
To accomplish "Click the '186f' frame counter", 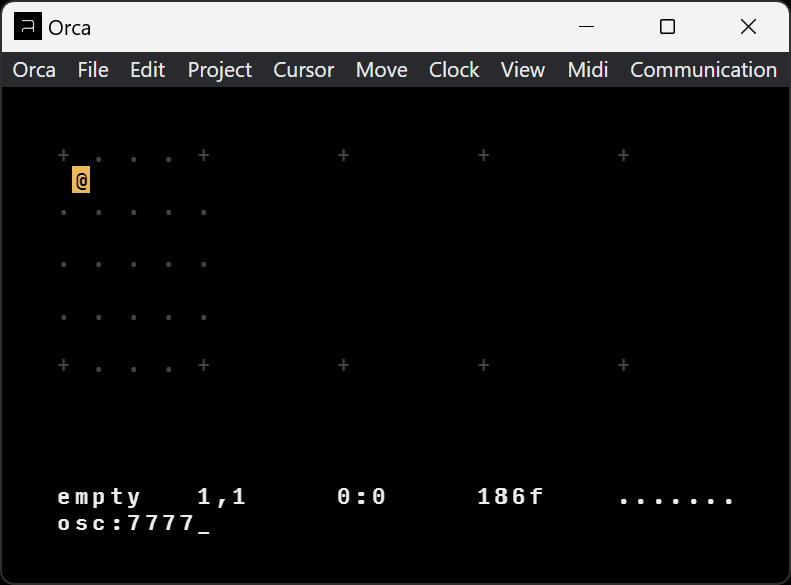I will [510, 497].
